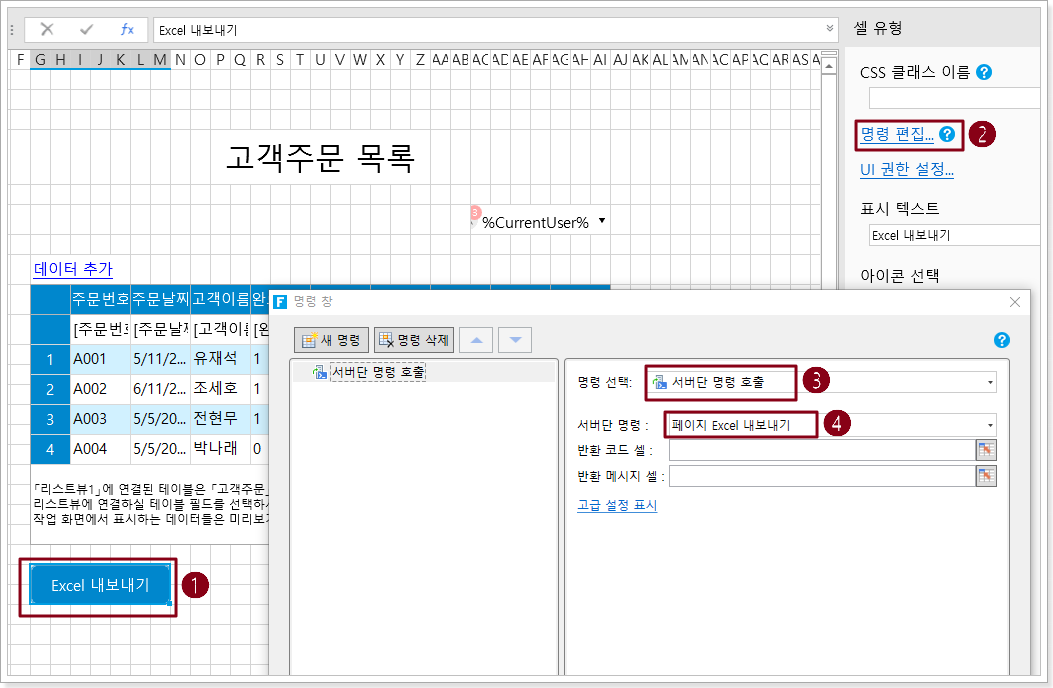Click help icon next to CSS 클래스 이름
Viewport: 1053px width, 688px height.
click(x=984, y=72)
